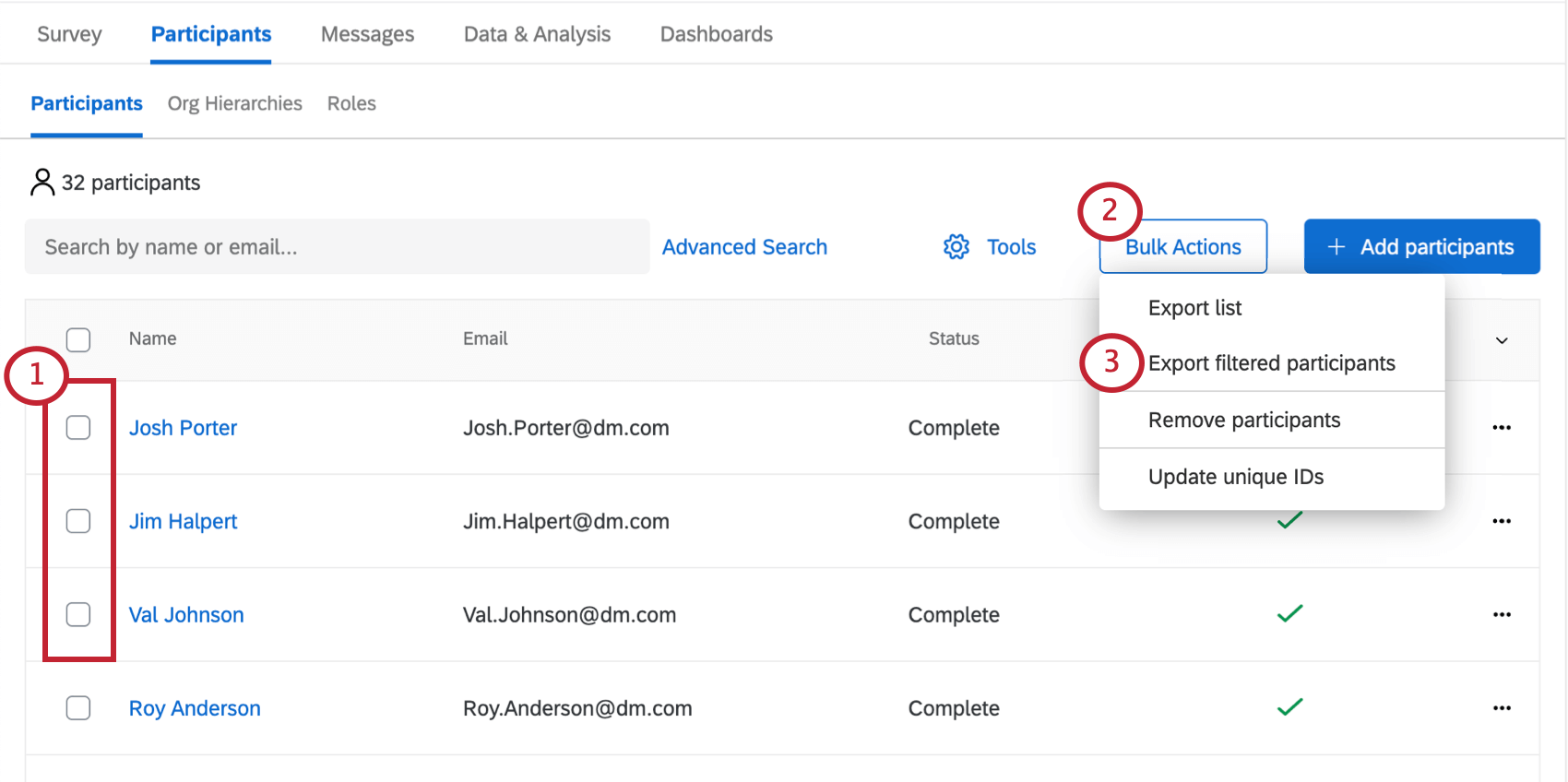Toggle the Bulk Actions dropdown

[1182, 247]
